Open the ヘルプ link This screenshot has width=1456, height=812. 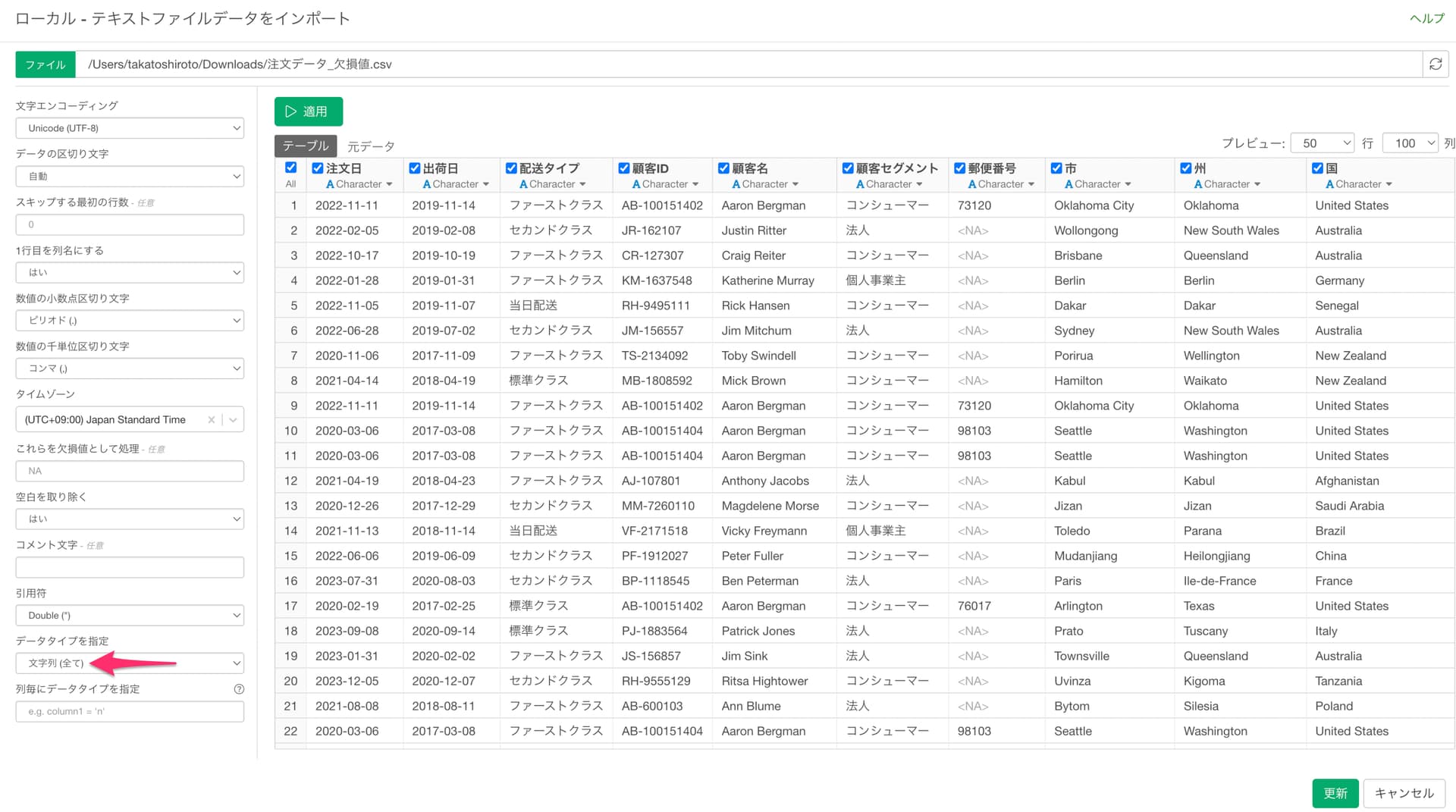[x=1427, y=18]
